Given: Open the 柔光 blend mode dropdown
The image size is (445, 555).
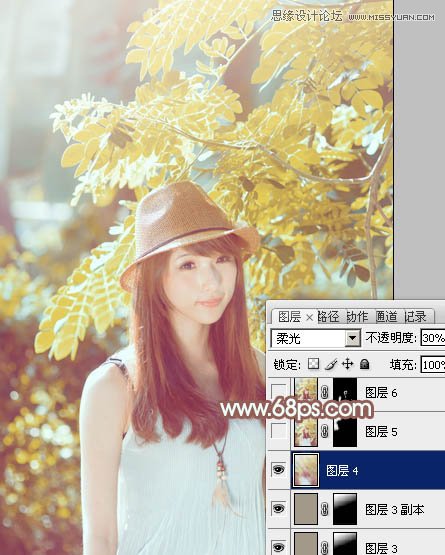Looking at the screenshot, I should (x=352, y=338).
